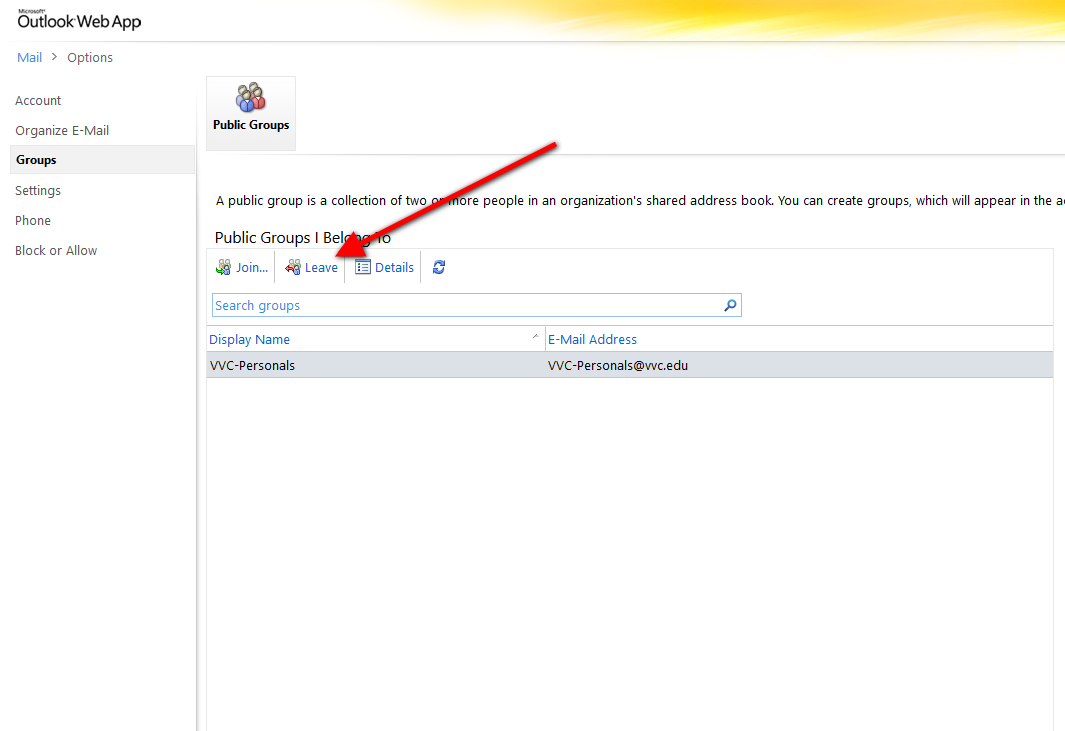1065x731 pixels.
Task: Open the Block or Allow section
Action: click(x=56, y=251)
